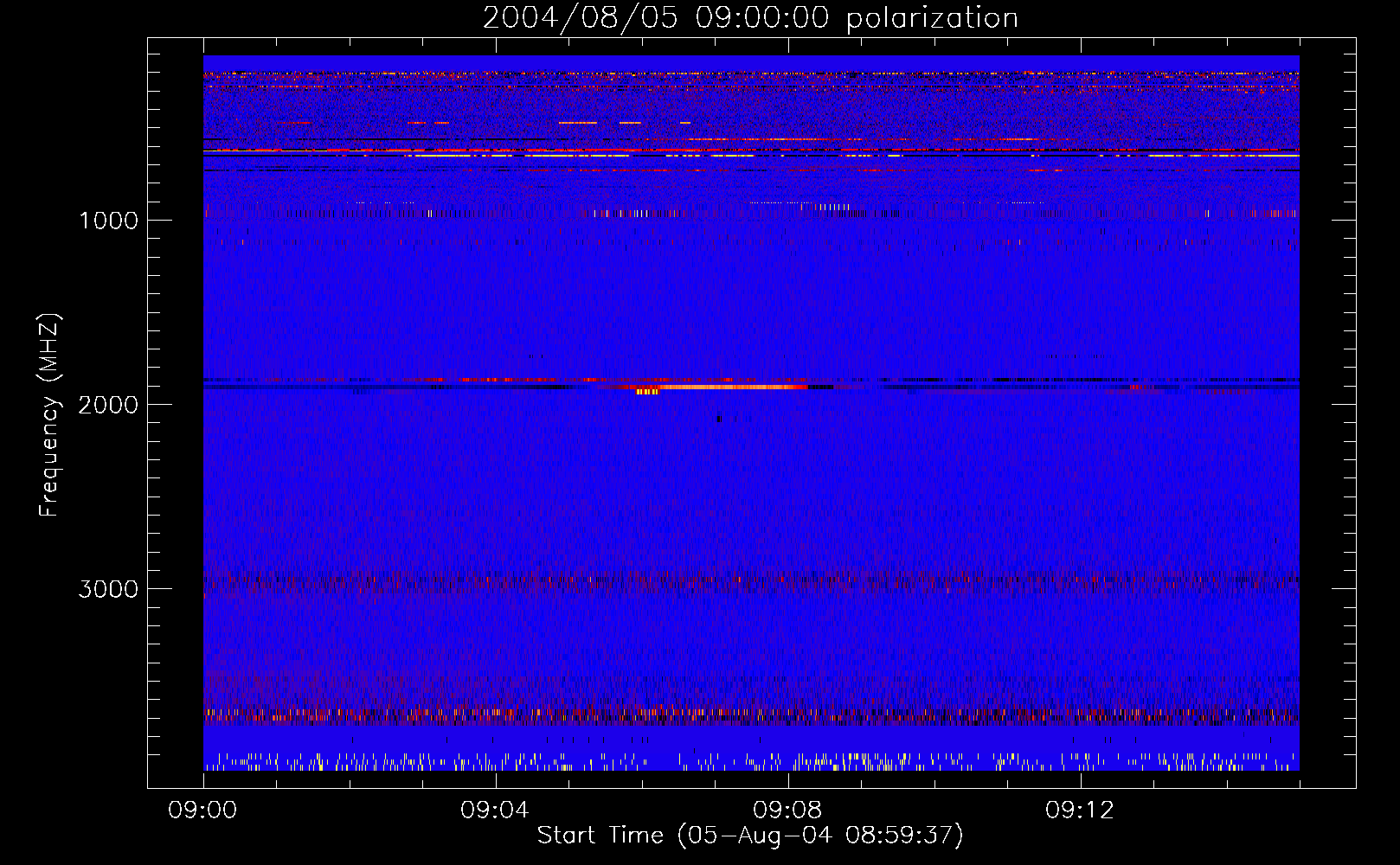Click the '09:04' time tick label
Image resolution: width=1400 pixels, height=865 pixels.
495,811
